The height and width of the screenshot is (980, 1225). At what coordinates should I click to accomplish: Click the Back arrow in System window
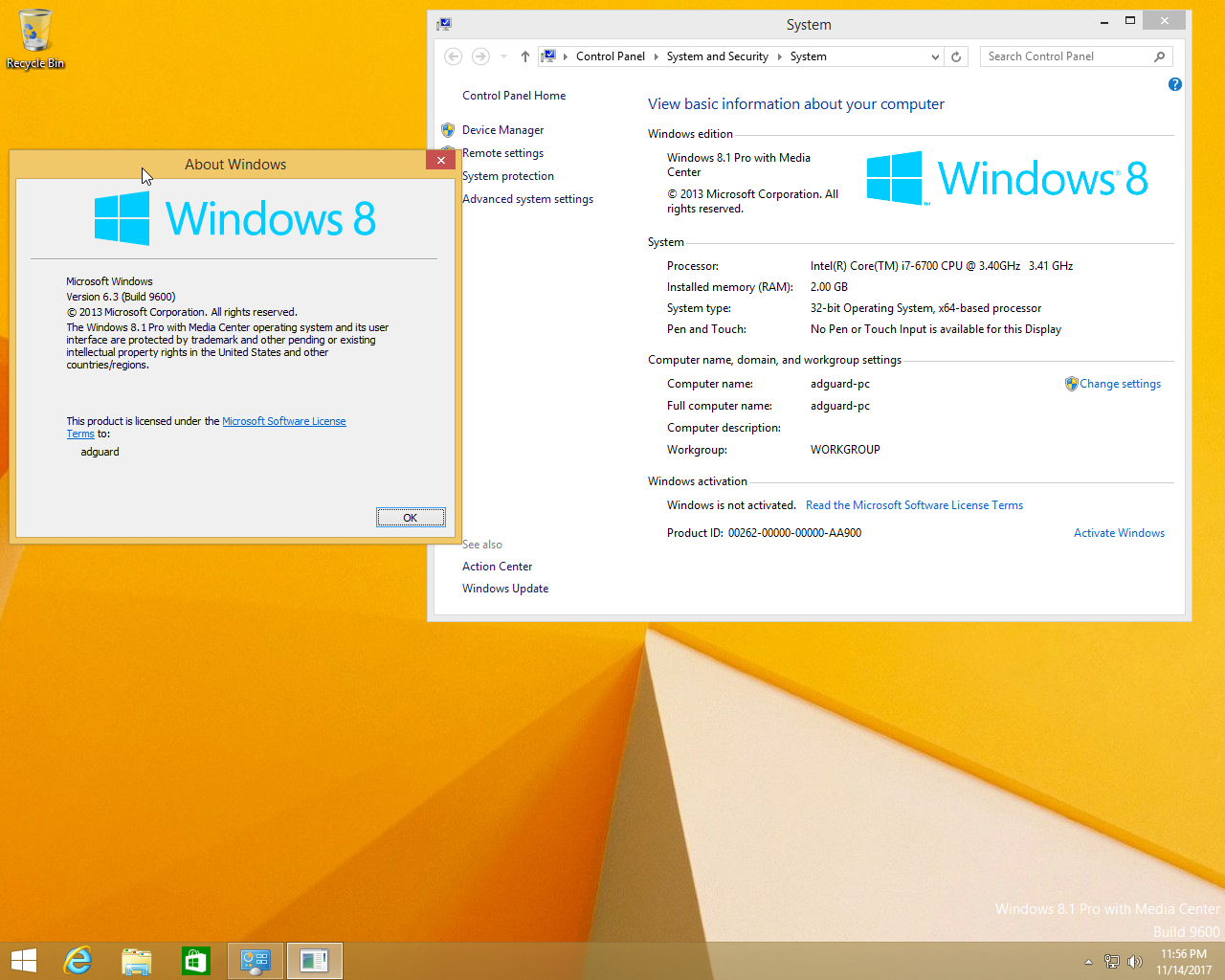click(454, 56)
